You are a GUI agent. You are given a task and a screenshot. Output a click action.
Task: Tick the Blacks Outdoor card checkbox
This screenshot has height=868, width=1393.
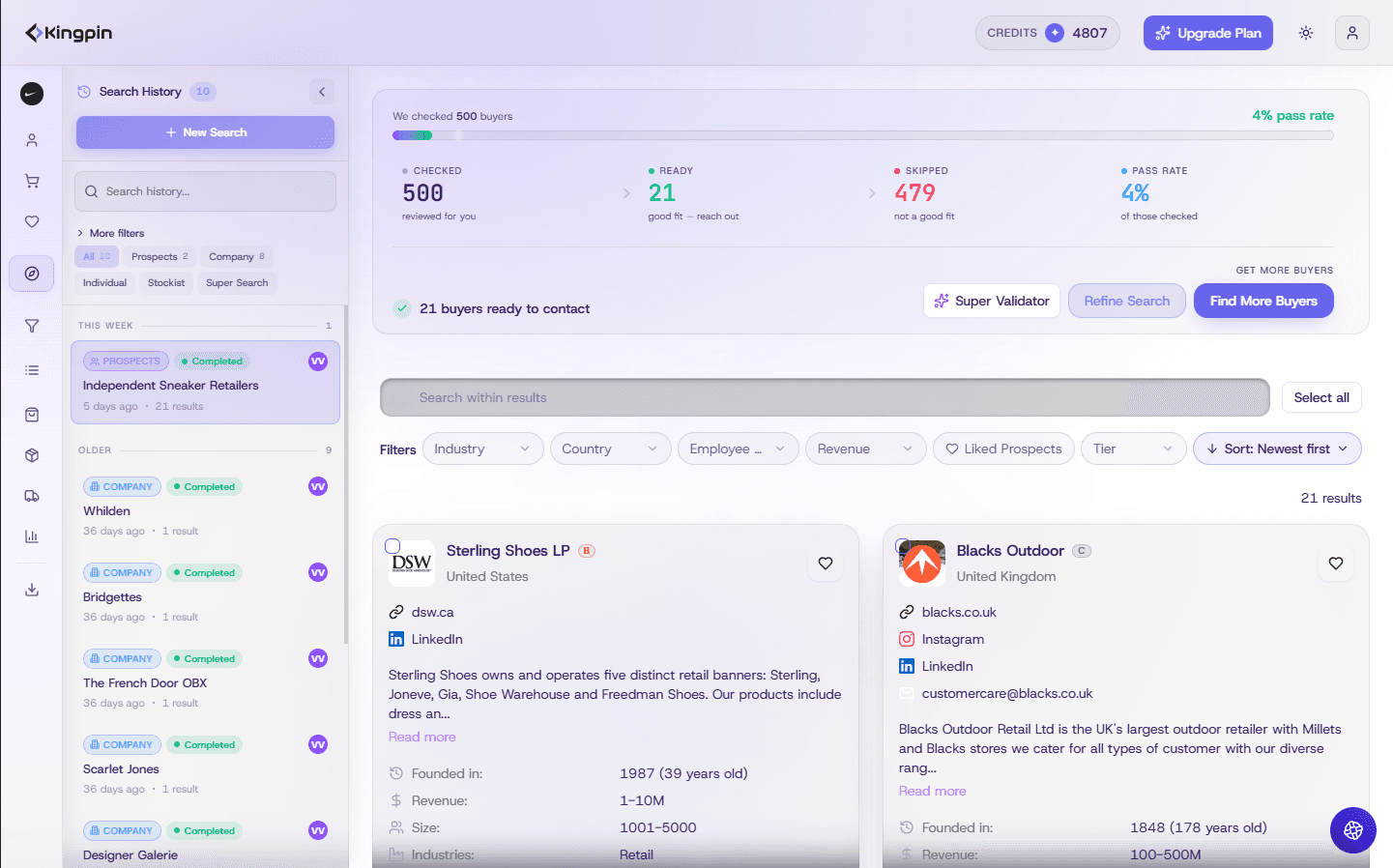click(902, 545)
